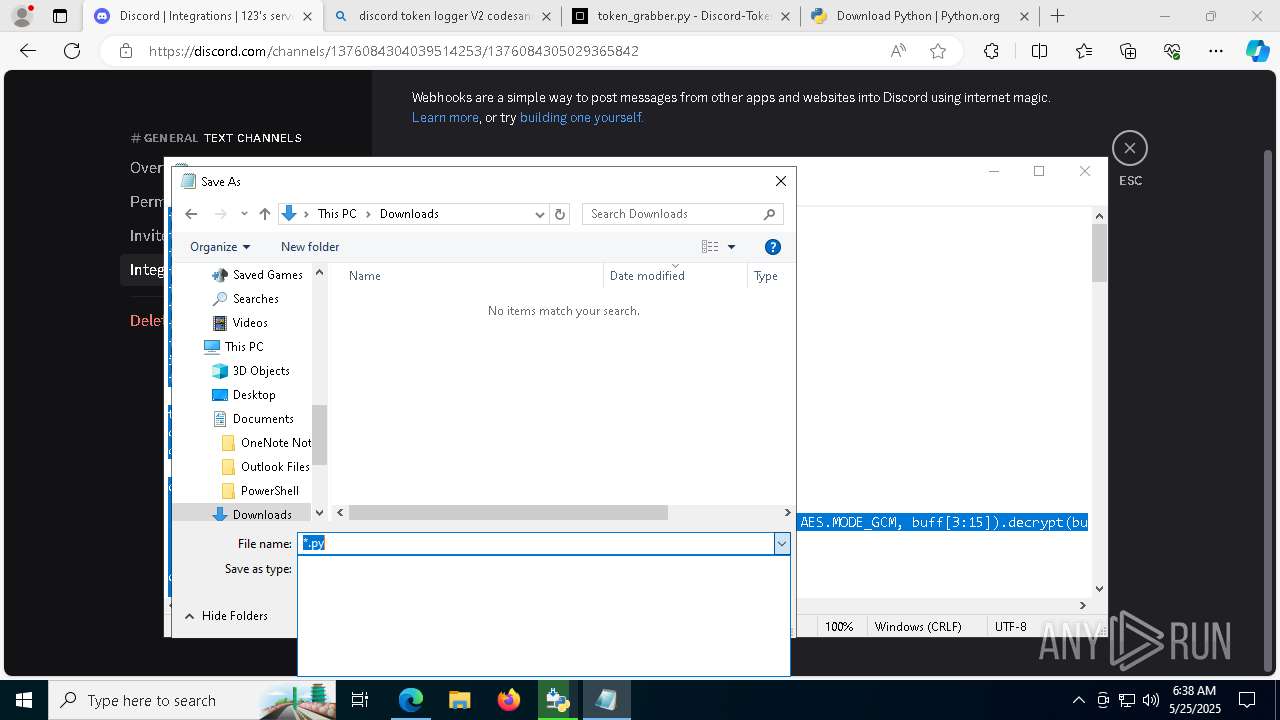
Task: Open recent locations dropdown arrow
Action: click(244, 214)
